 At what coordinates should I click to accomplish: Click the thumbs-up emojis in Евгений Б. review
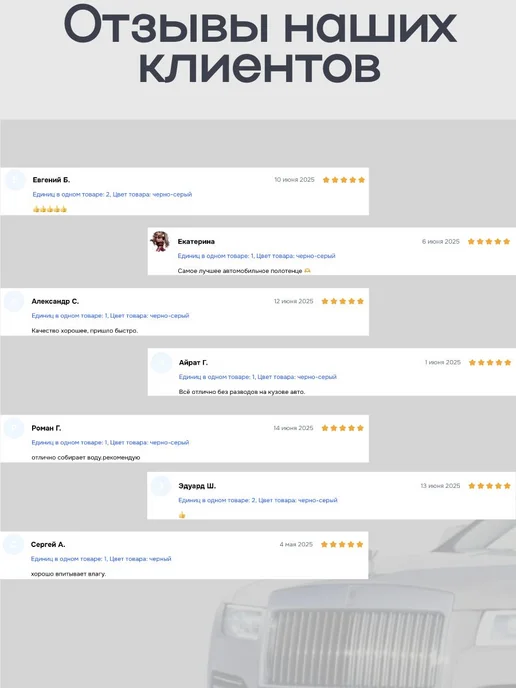50,209
